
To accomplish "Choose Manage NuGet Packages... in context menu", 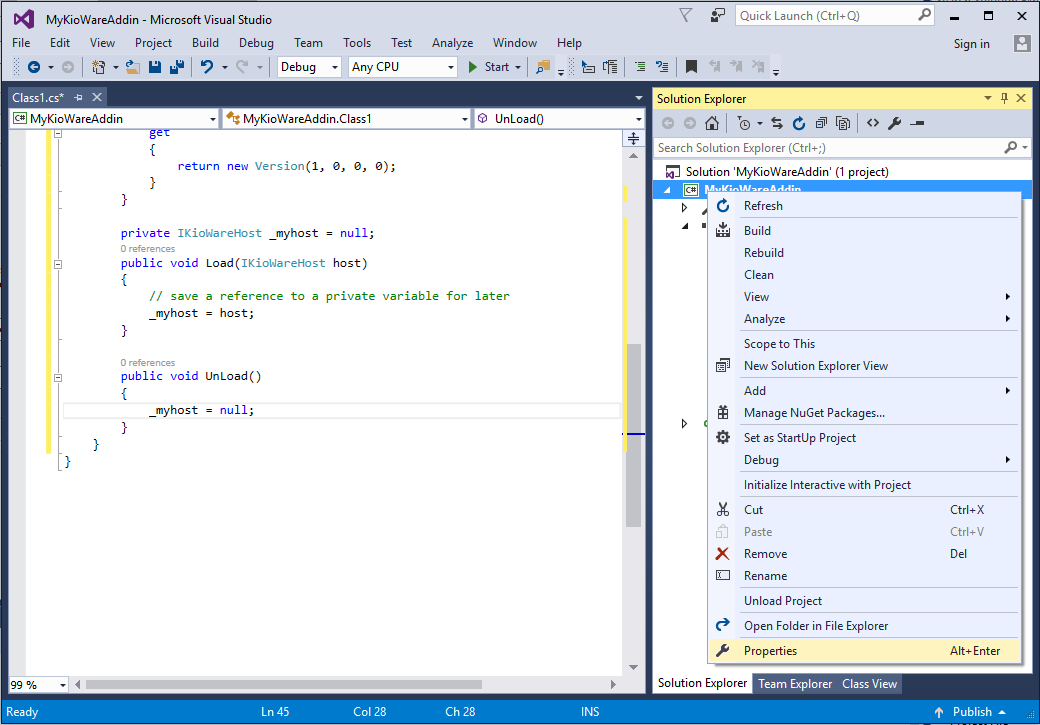I will 864,413.
